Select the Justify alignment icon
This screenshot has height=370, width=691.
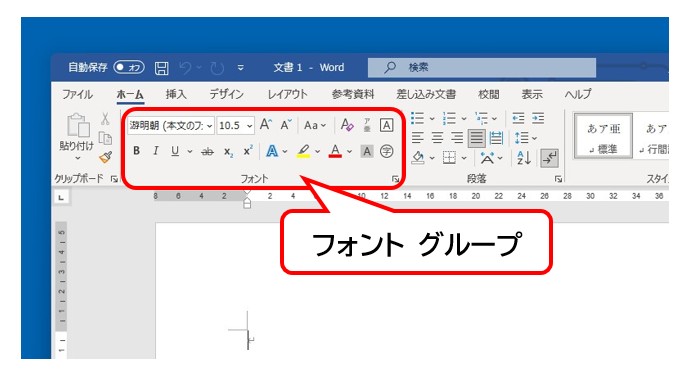click(476, 138)
